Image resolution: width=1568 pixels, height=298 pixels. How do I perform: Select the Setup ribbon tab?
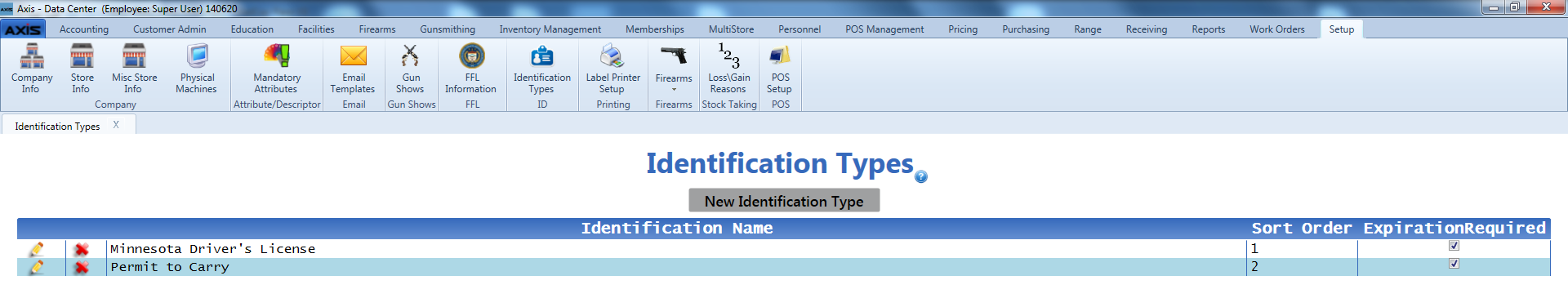coord(1342,29)
